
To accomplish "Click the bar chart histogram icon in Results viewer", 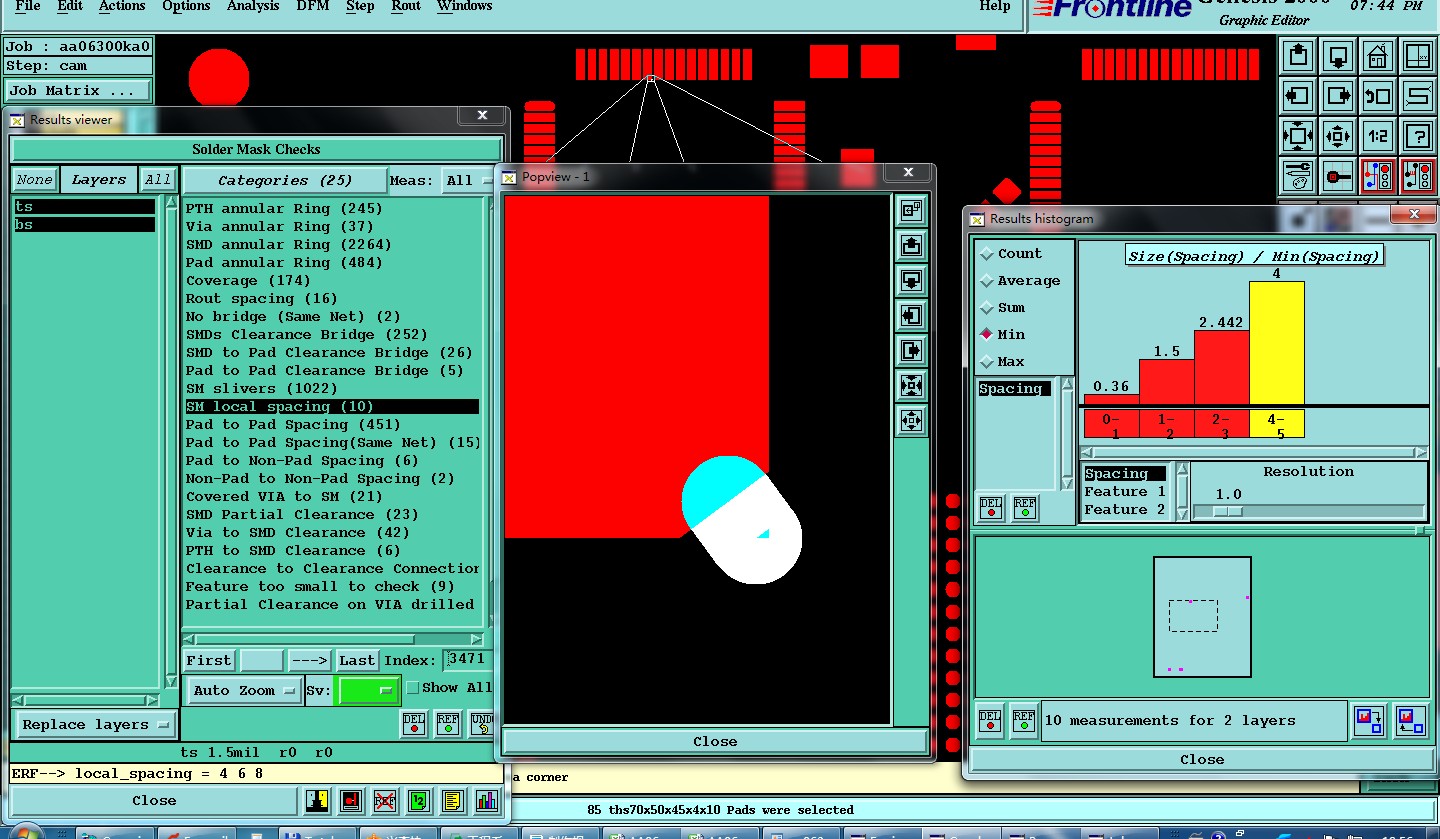I will pos(486,800).
